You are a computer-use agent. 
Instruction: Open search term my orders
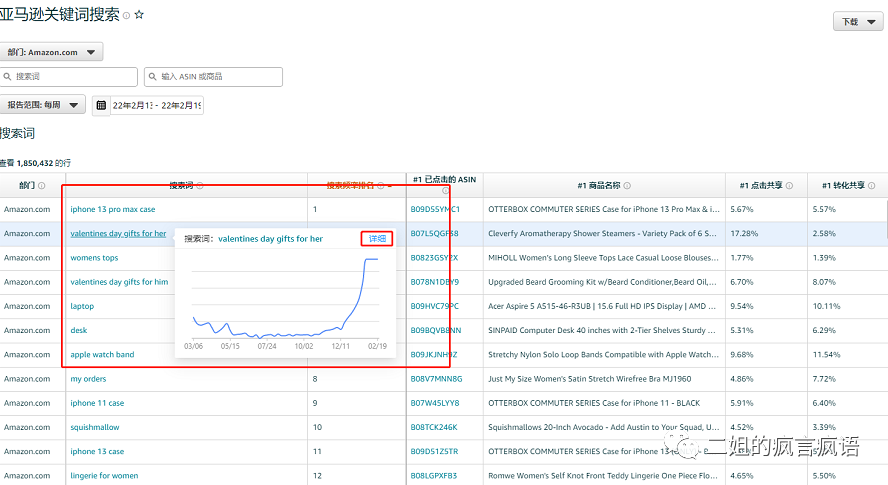pyautogui.click(x=88, y=379)
